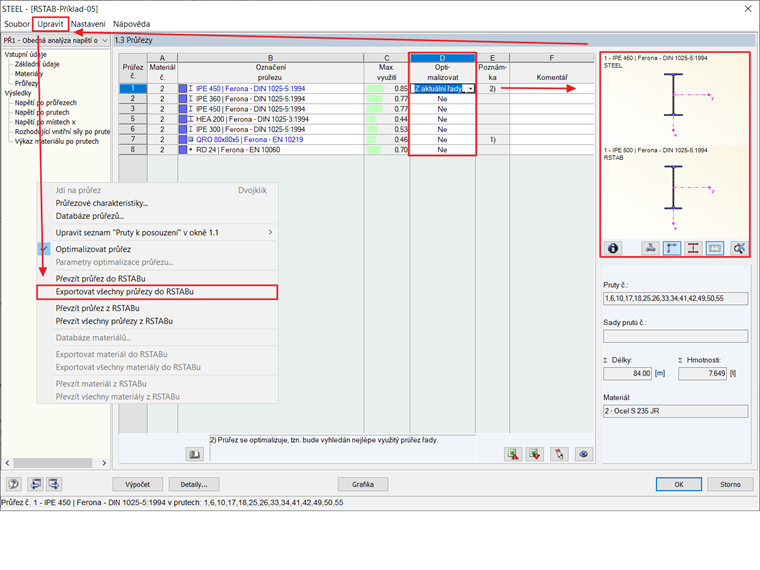Select Napětí po místech x tree item

coord(45,122)
